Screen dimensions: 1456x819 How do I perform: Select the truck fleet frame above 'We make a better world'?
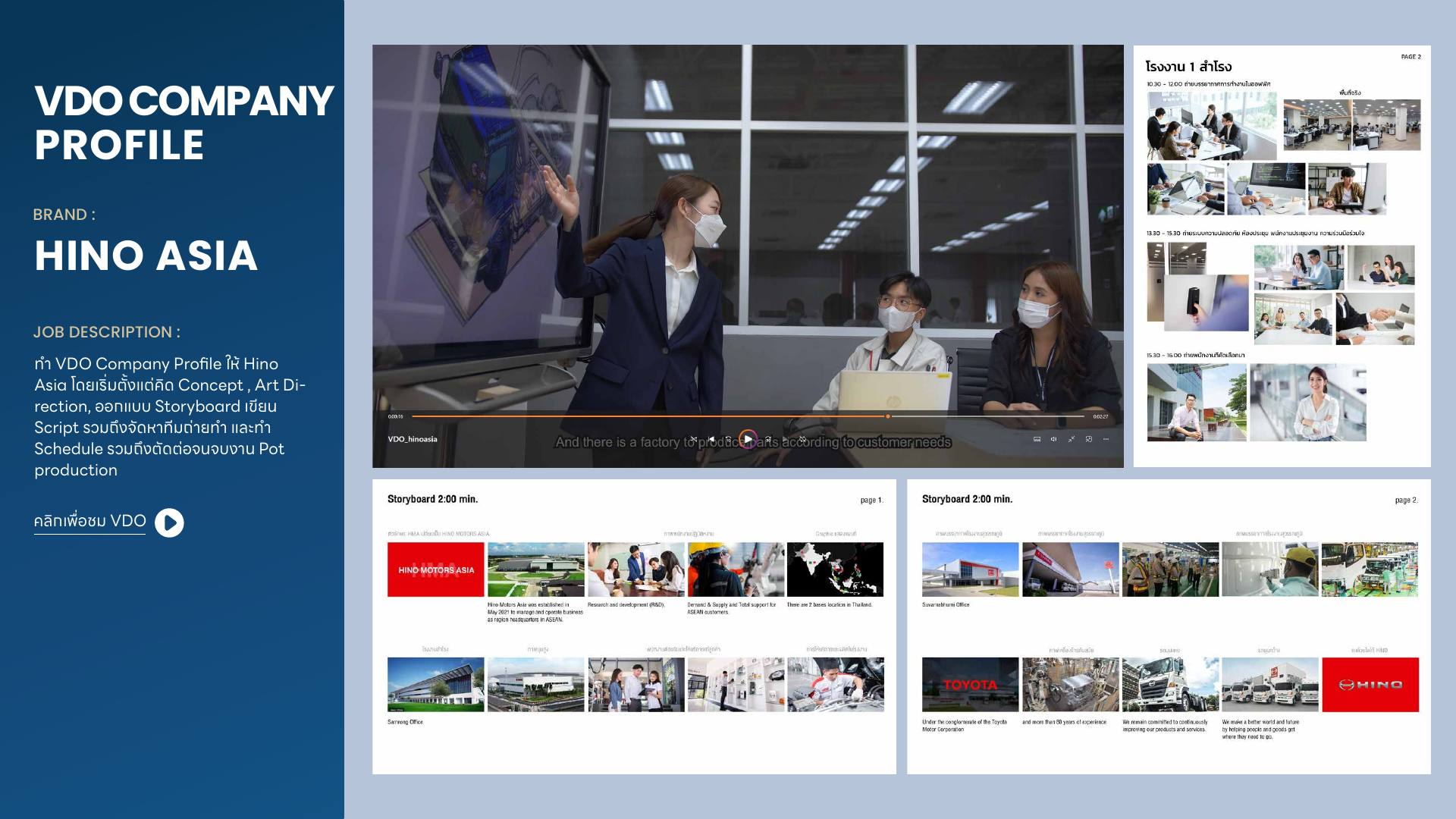pyautogui.click(x=1270, y=685)
